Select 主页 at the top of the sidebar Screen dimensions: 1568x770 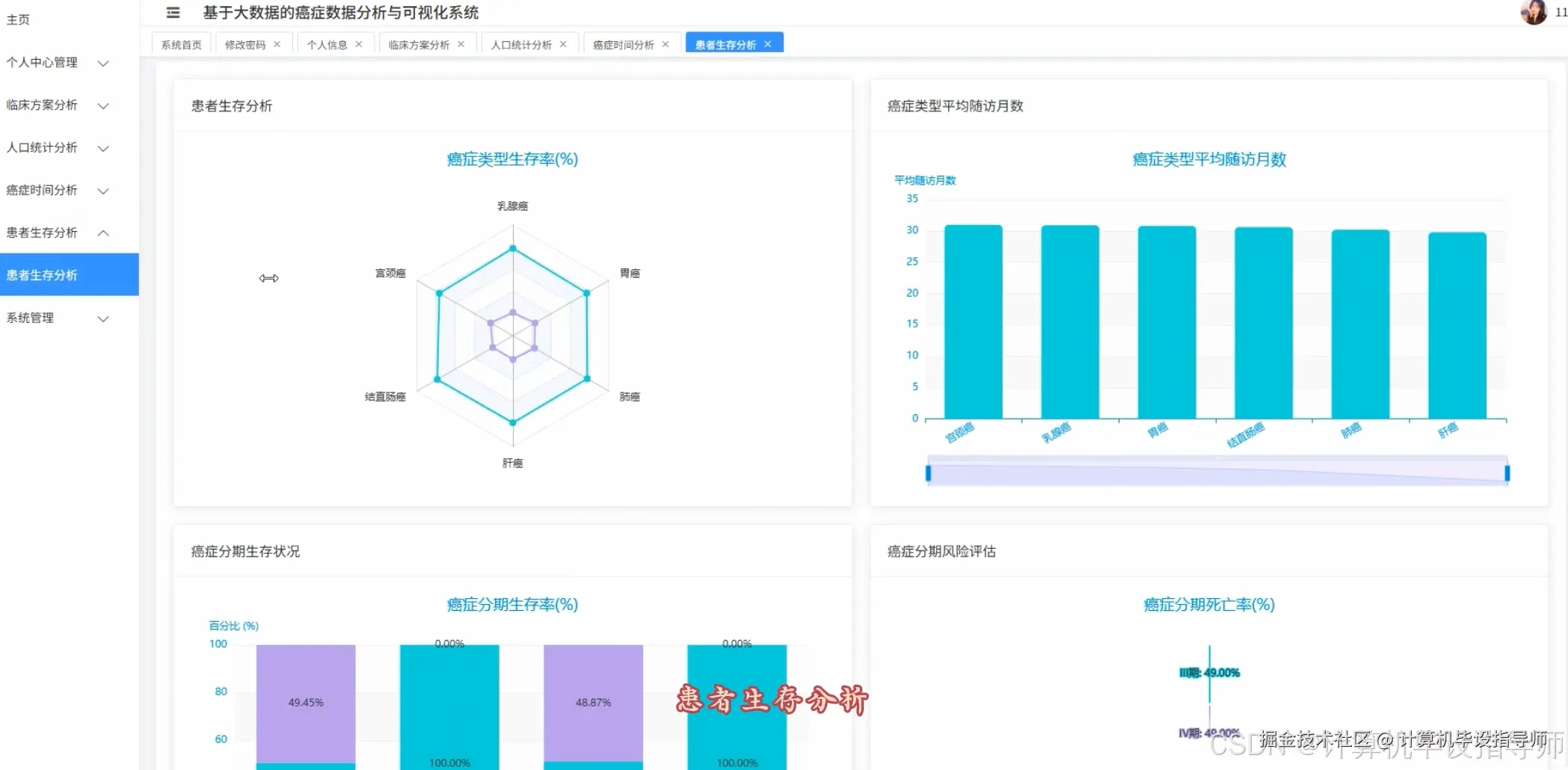[x=17, y=19]
